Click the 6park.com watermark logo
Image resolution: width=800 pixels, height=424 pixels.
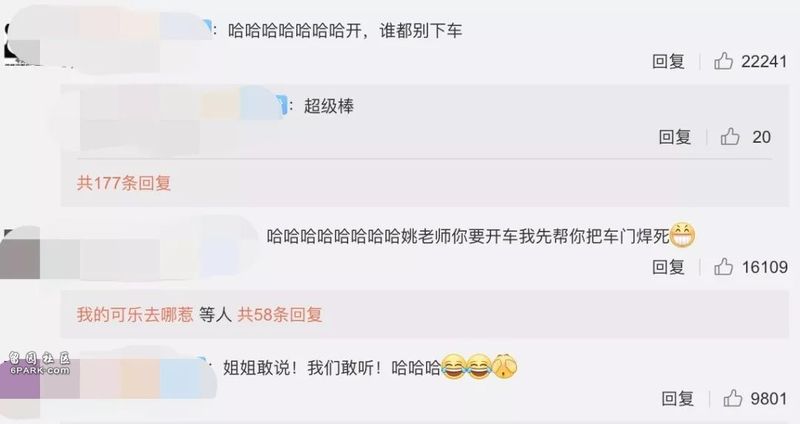[39, 363]
